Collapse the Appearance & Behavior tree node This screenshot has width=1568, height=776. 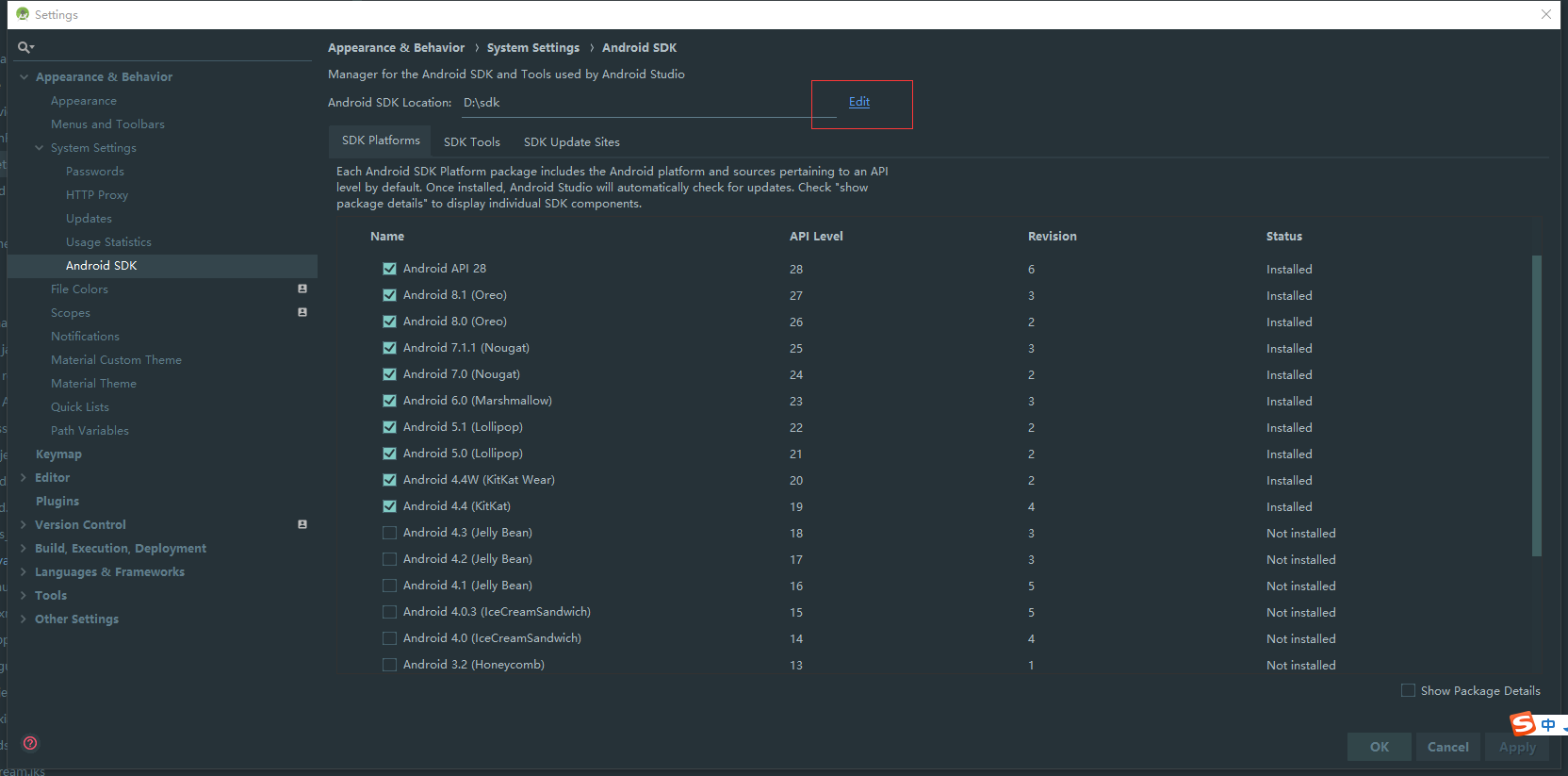[24, 77]
